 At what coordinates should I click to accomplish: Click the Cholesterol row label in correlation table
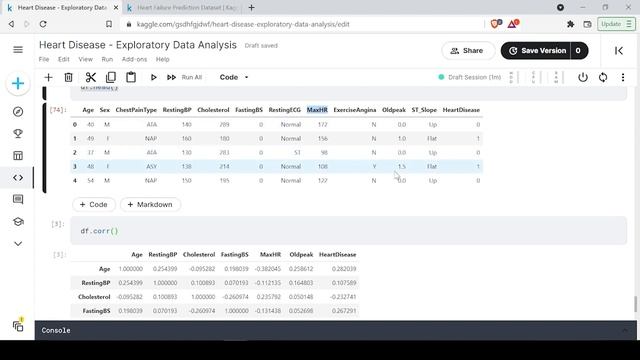(94, 297)
